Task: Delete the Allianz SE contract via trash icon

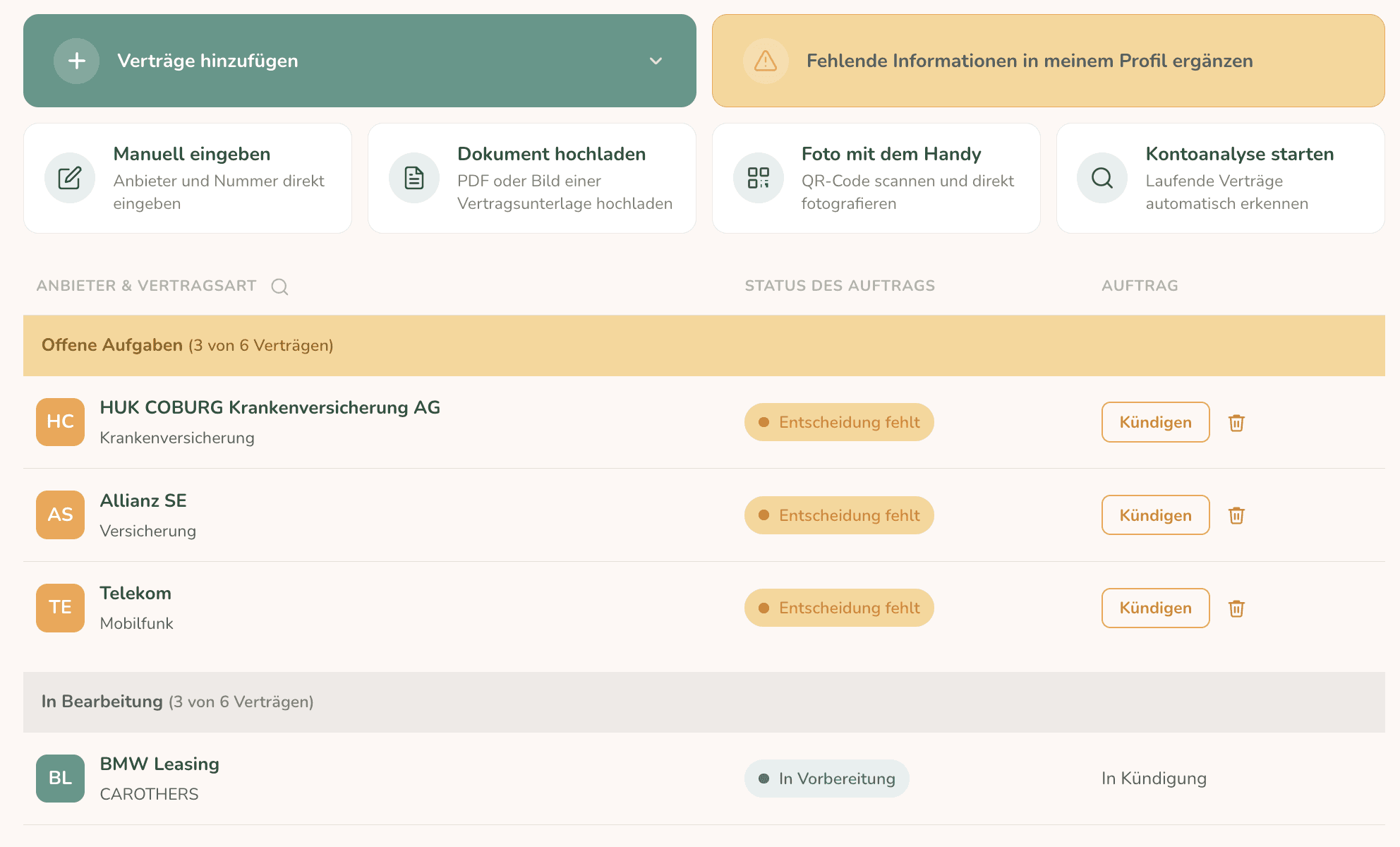Action: [1236, 515]
